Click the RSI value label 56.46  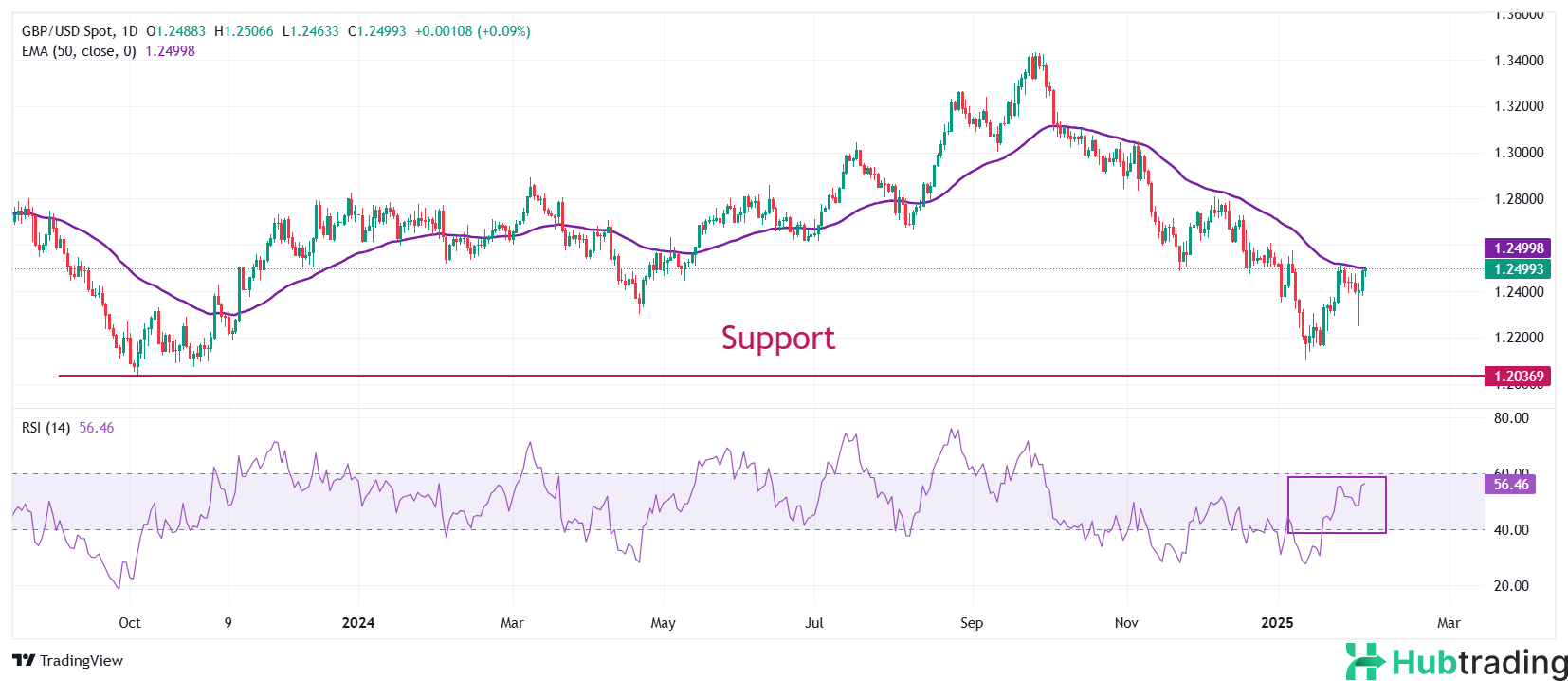coord(1510,485)
